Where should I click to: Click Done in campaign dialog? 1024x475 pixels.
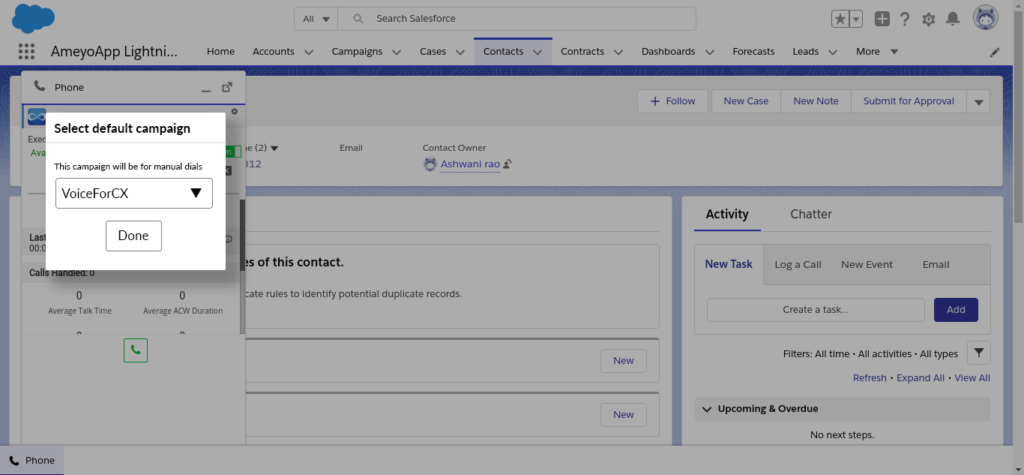[x=133, y=236]
